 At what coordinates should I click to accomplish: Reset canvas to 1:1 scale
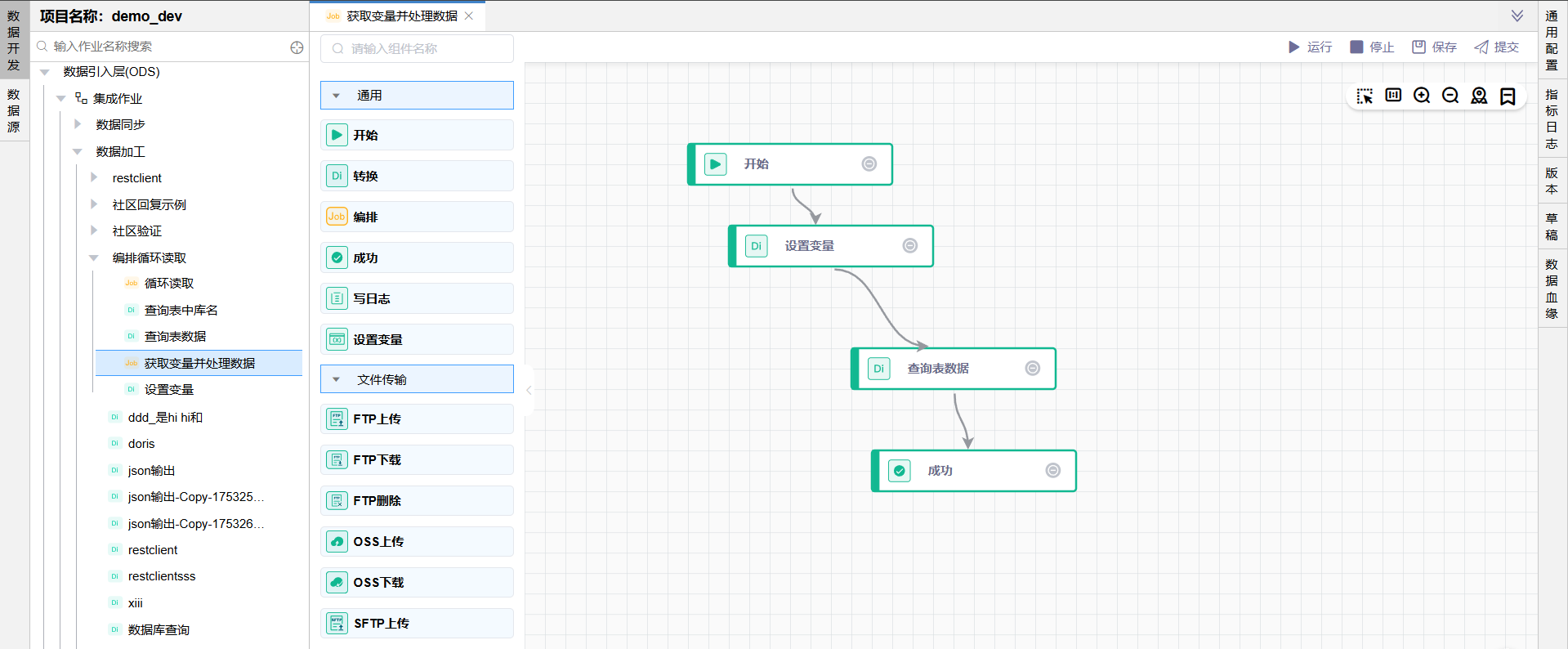tap(1393, 96)
